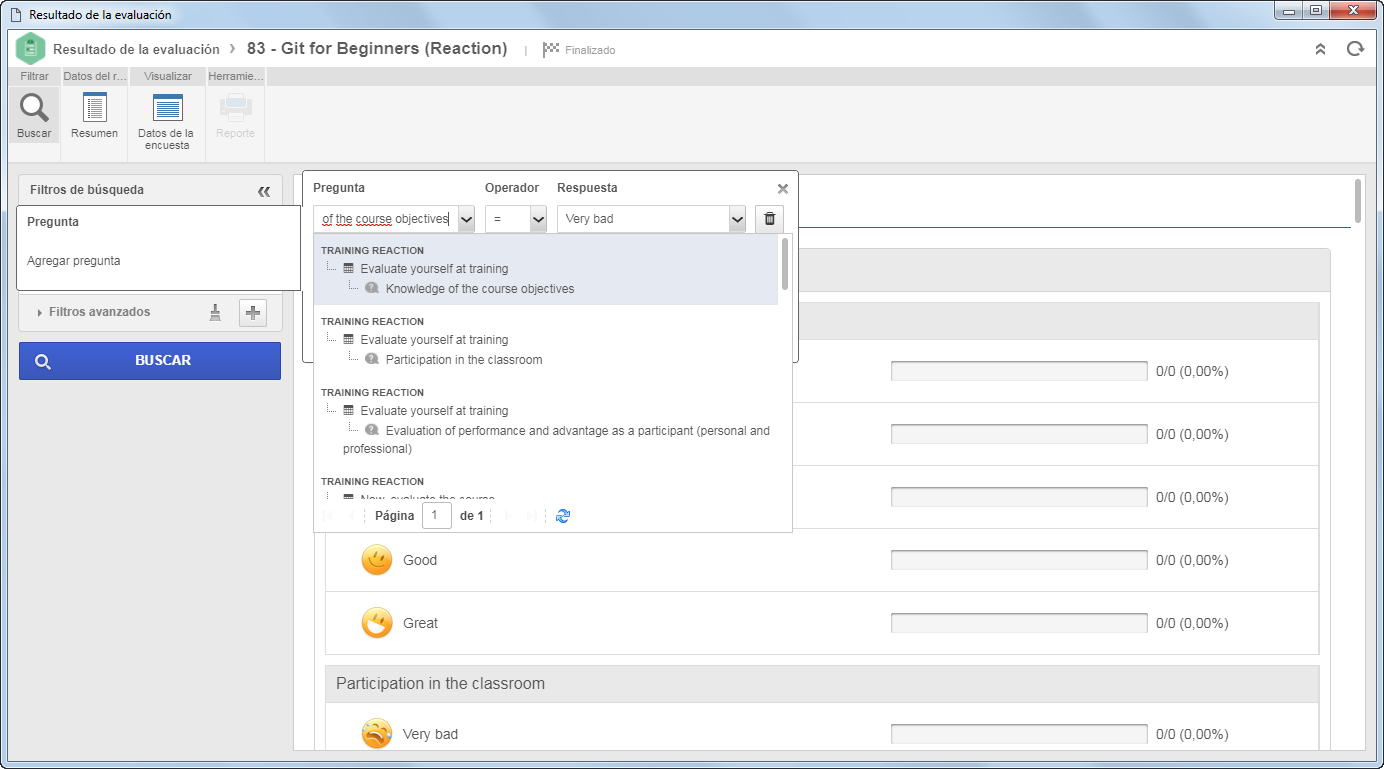Click the Filtrar ribbon group label

[x=34, y=76]
